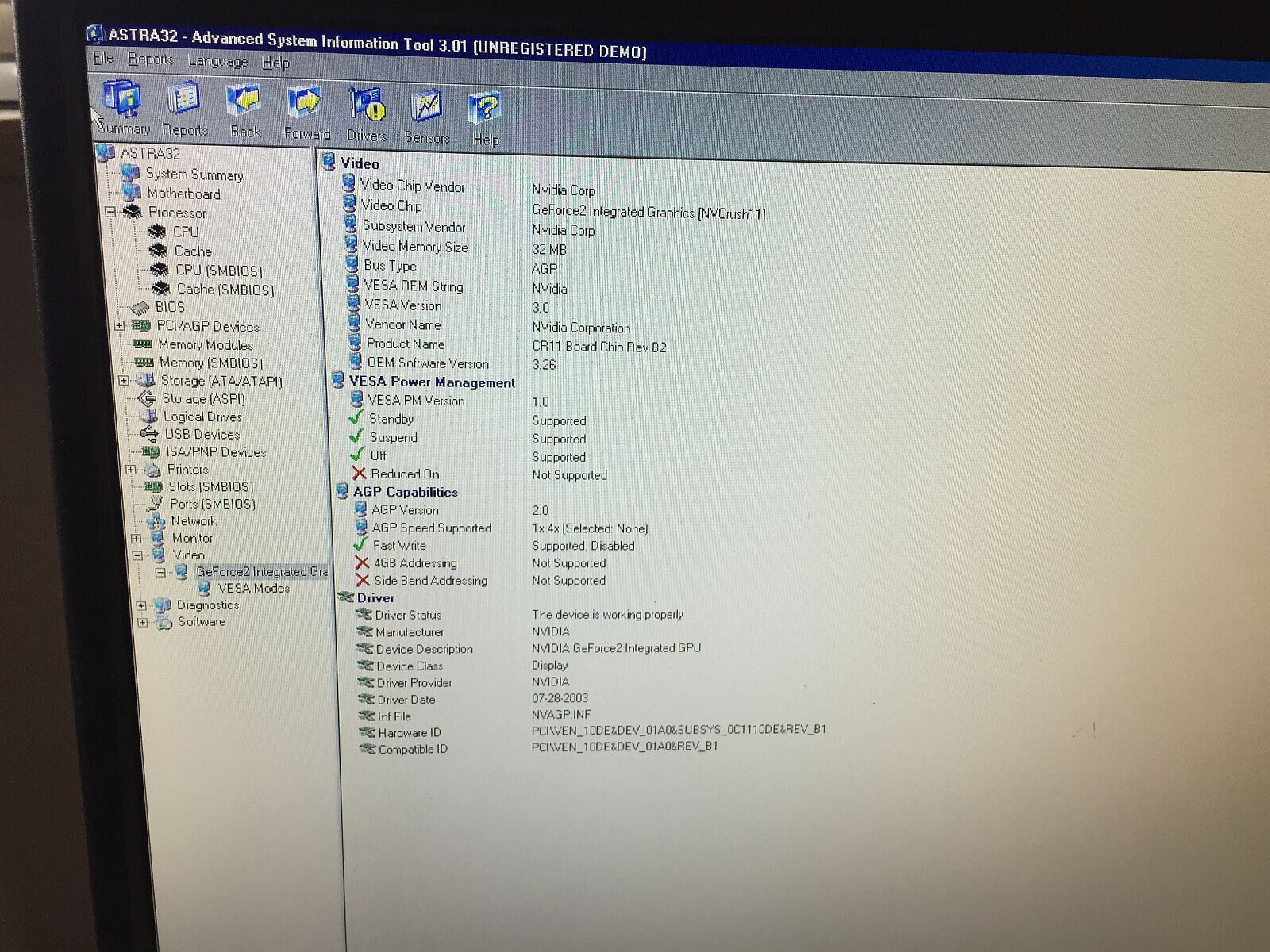The image size is (1270, 952).
Task: Select System Summary in the tree
Action: coord(194,175)
